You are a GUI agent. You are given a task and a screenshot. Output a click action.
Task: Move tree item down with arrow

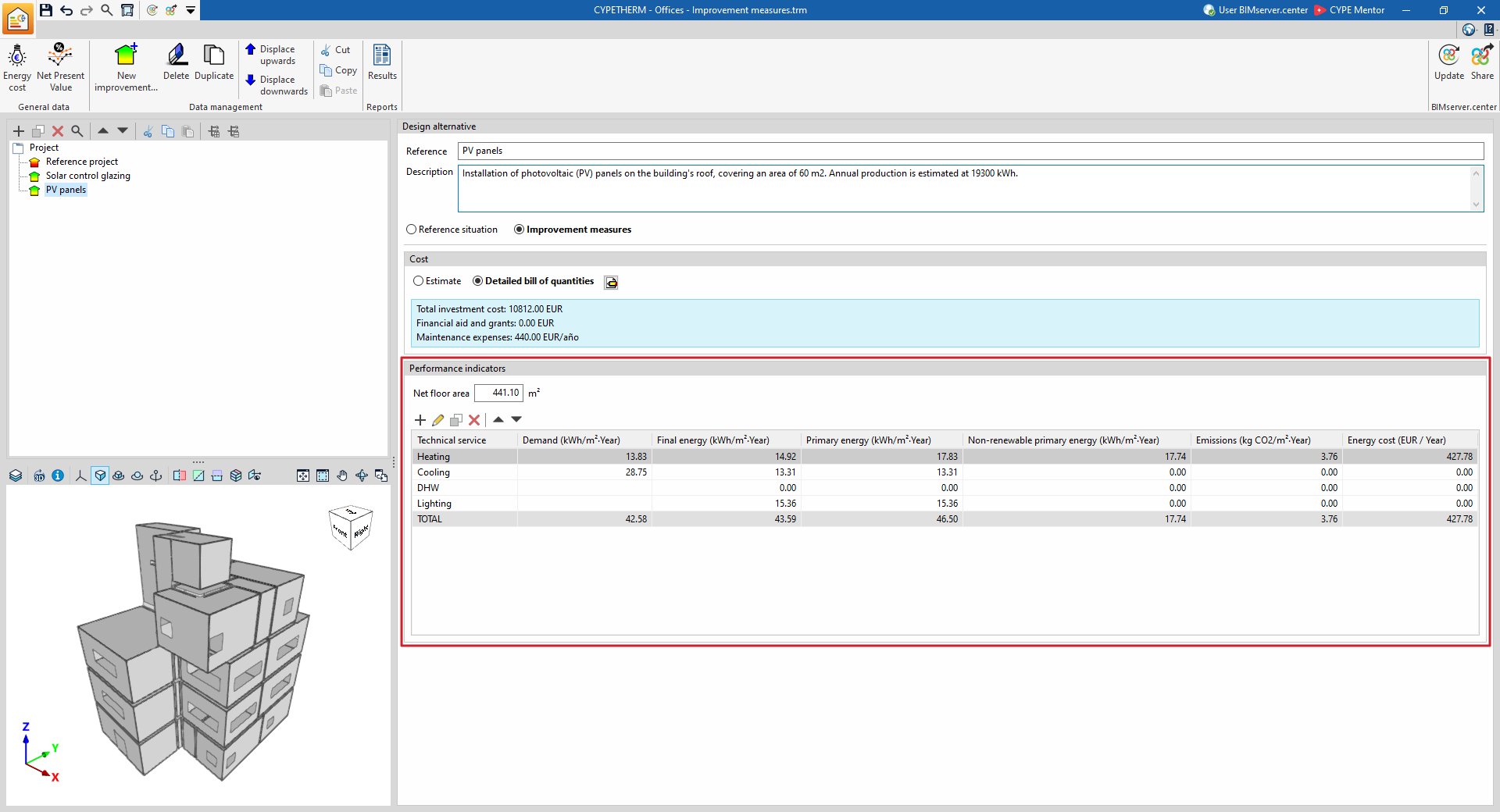(123, 130)
